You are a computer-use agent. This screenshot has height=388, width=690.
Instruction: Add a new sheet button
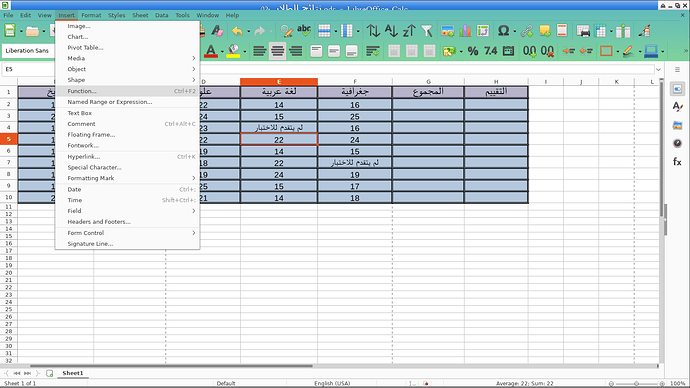[50, 373]
